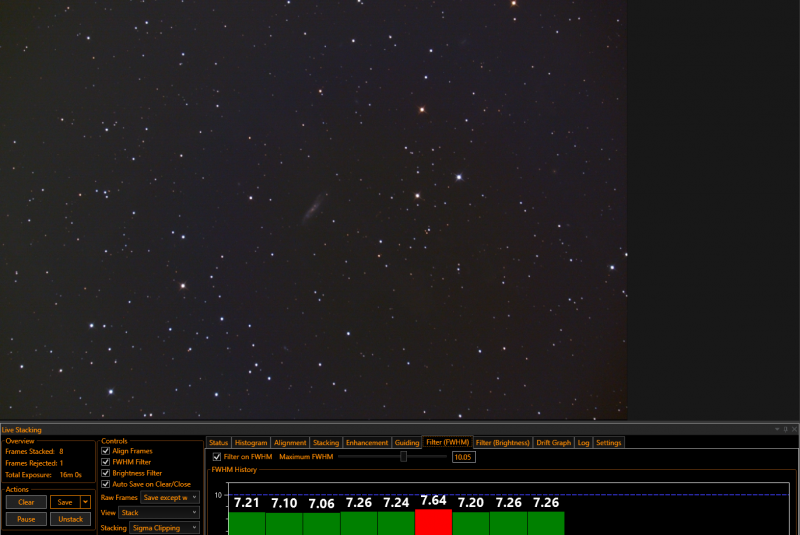Expand the Save button dropdown arrow
Viewport: 800px width, 535px height.
(86, 502)
